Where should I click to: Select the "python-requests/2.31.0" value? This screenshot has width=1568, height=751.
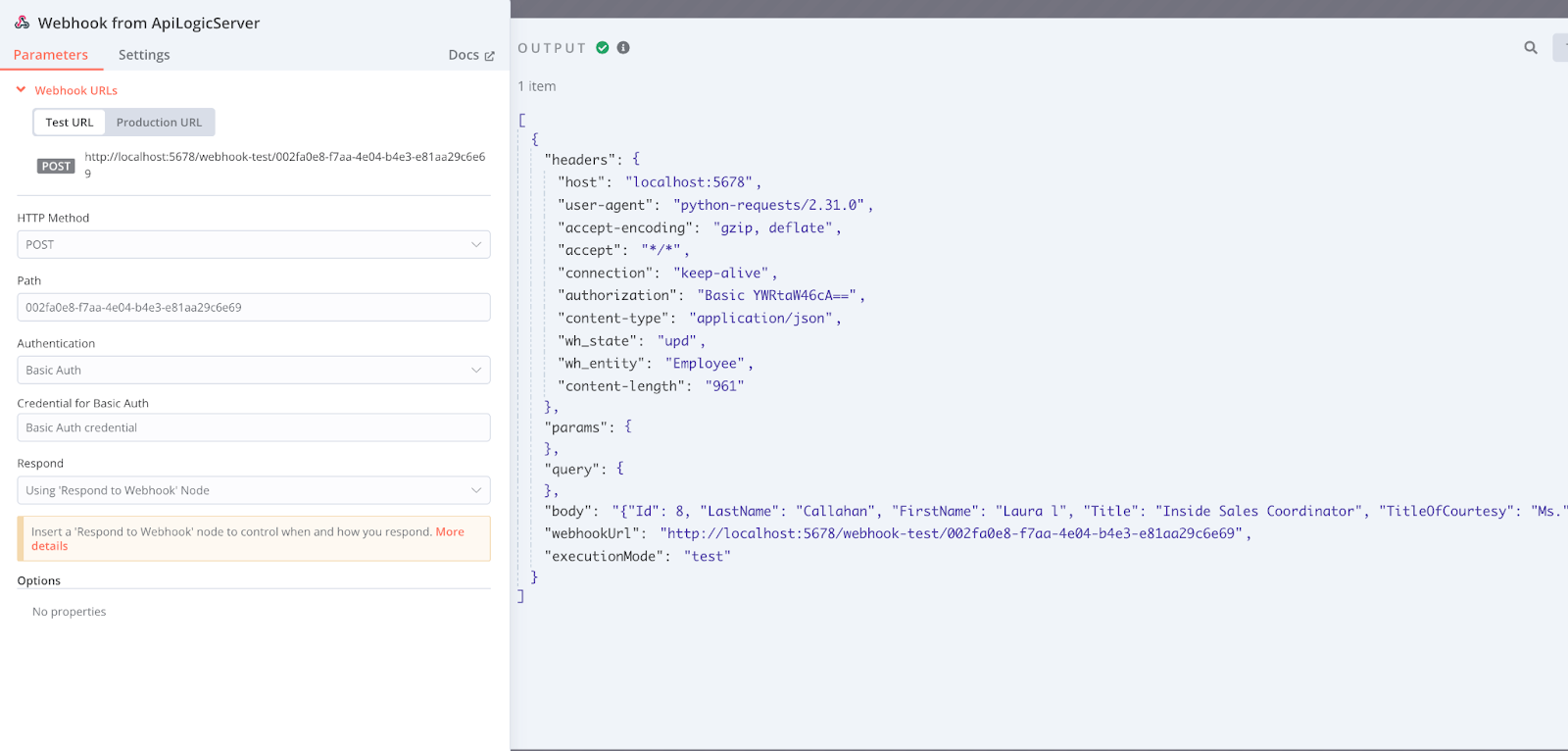point(769,205)
